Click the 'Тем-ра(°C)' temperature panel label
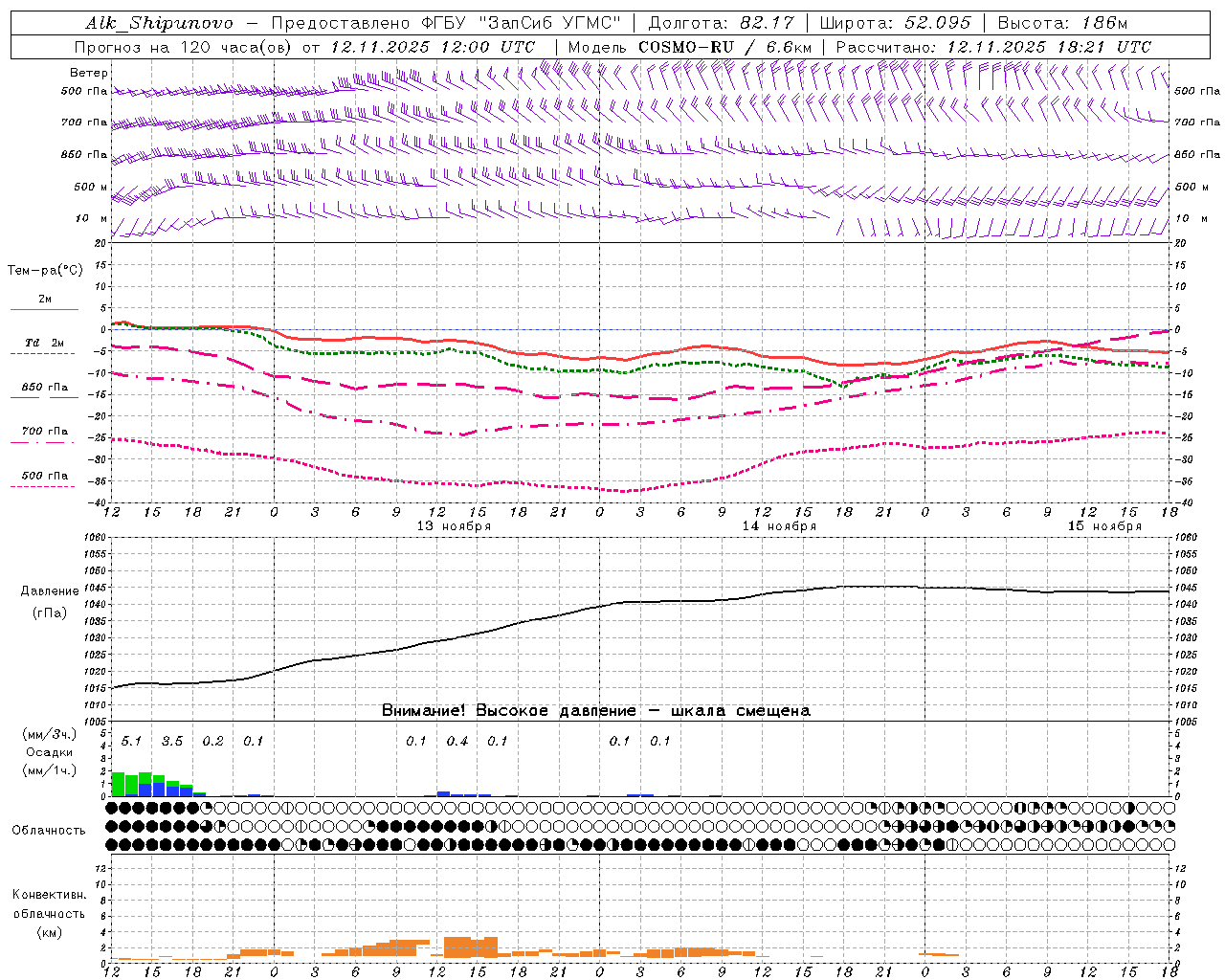Viewport: 1225px width, 980px height. 45,271
